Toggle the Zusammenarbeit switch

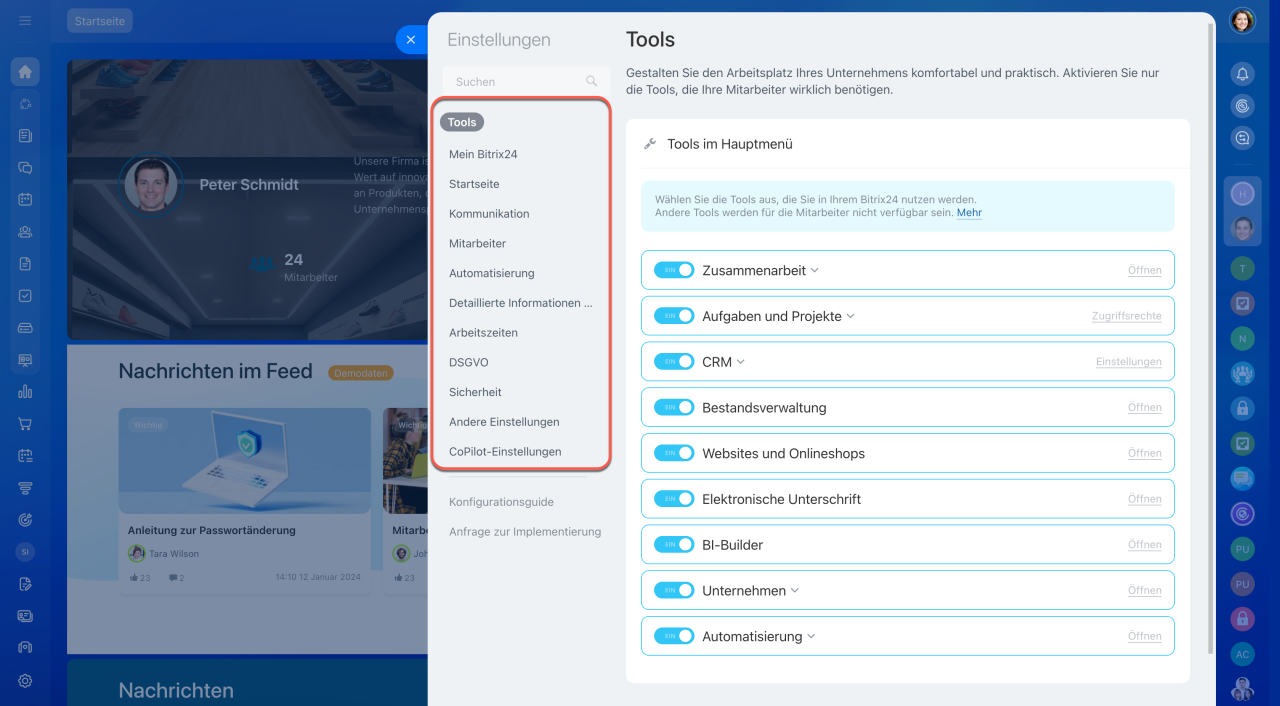point(674,270)
